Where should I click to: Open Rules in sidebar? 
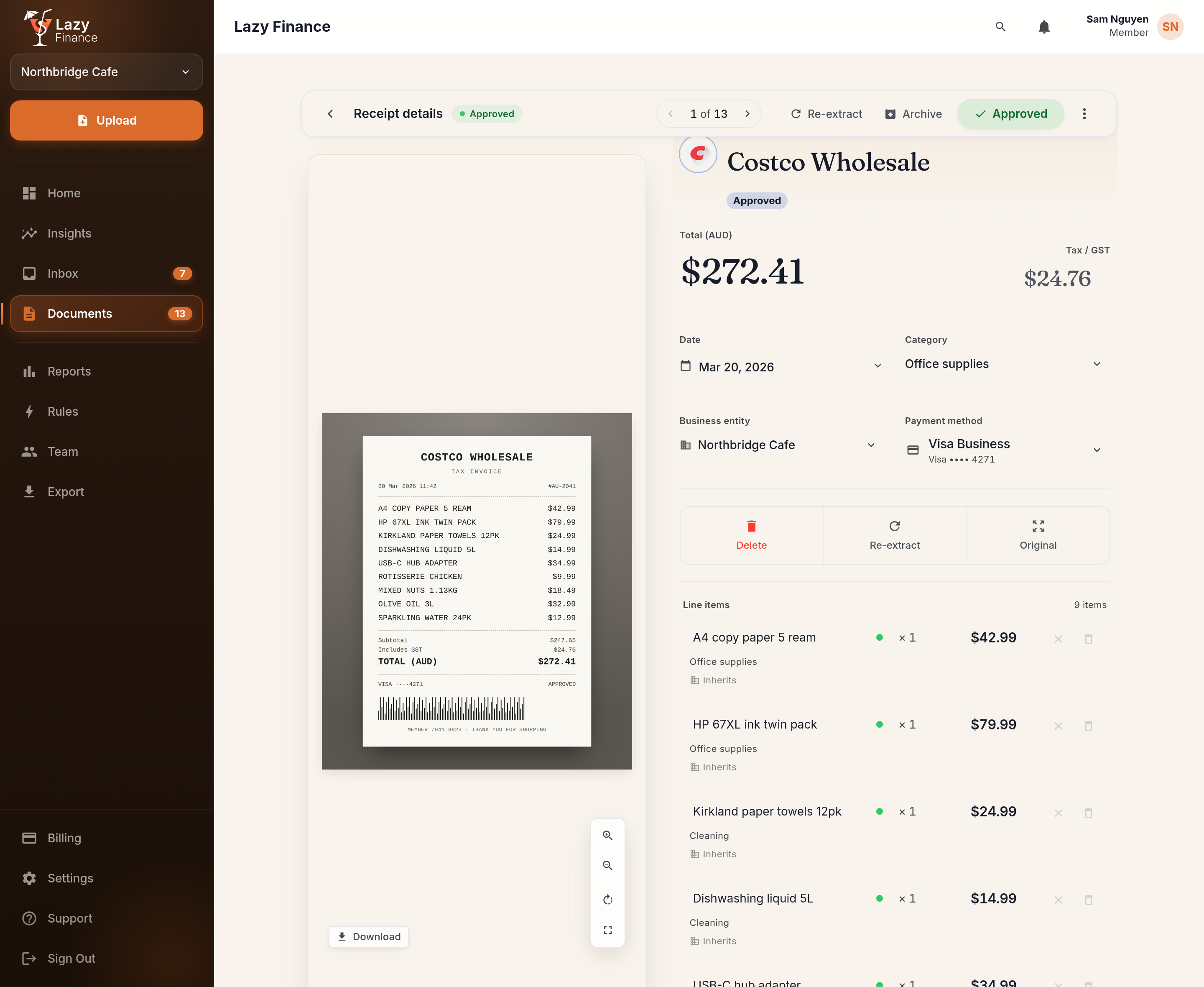106,412
